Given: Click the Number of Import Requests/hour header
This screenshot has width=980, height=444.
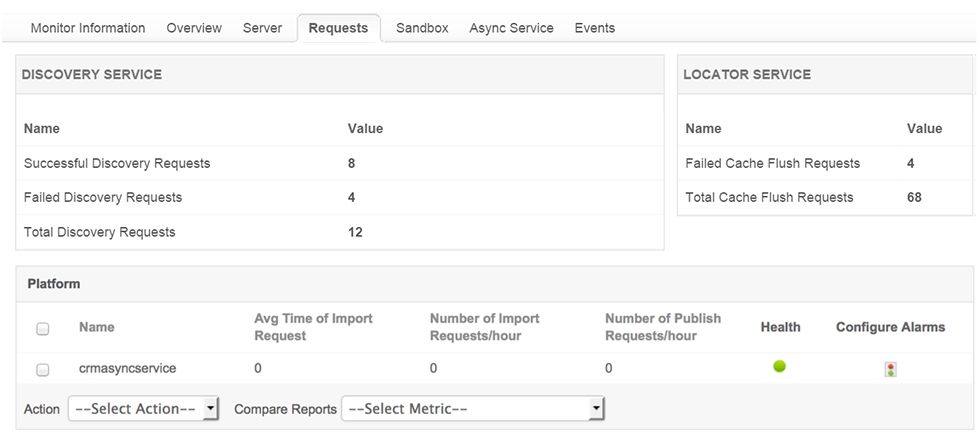Looking at the screenshot, I should pyautogui.click(x=484, y=327).
